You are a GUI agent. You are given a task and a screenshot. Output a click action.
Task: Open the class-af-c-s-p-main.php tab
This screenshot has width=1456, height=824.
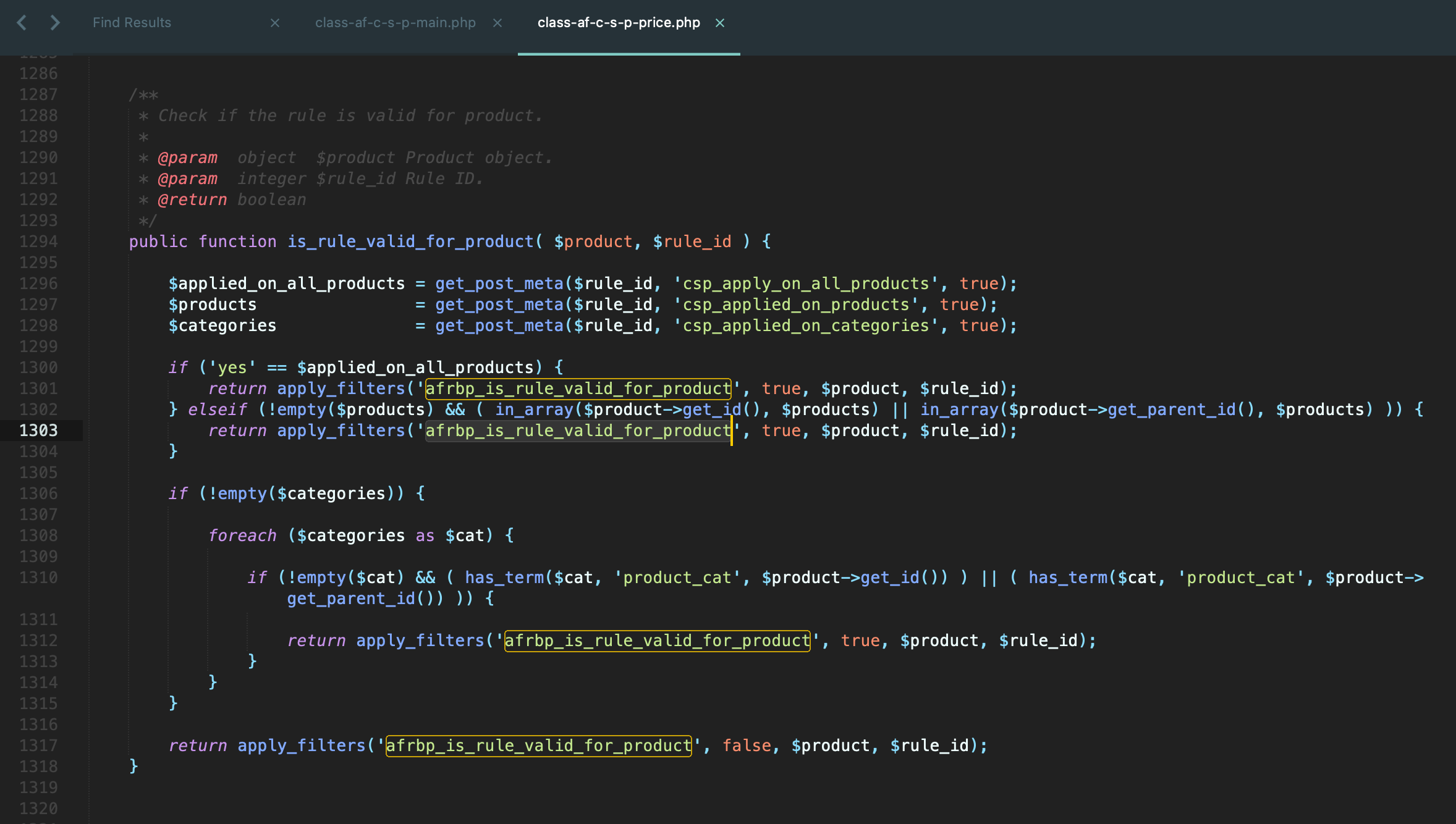click(x=396, y=23)
